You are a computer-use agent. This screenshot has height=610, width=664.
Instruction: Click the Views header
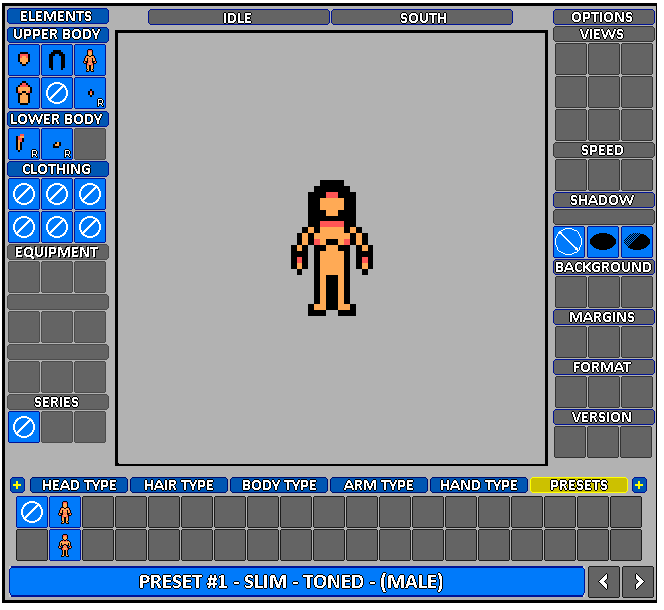[604, 34]
